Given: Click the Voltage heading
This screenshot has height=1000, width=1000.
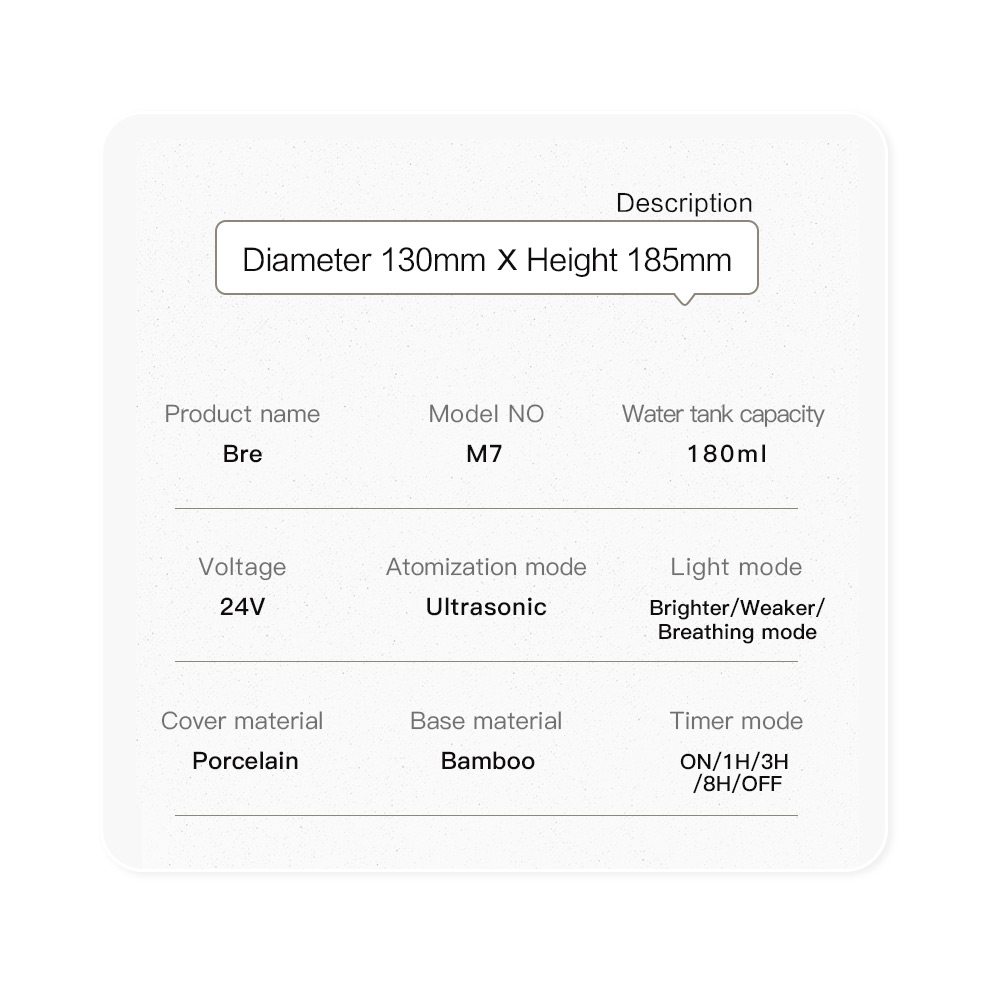Looking at the screenshot, I should [242, 567].
